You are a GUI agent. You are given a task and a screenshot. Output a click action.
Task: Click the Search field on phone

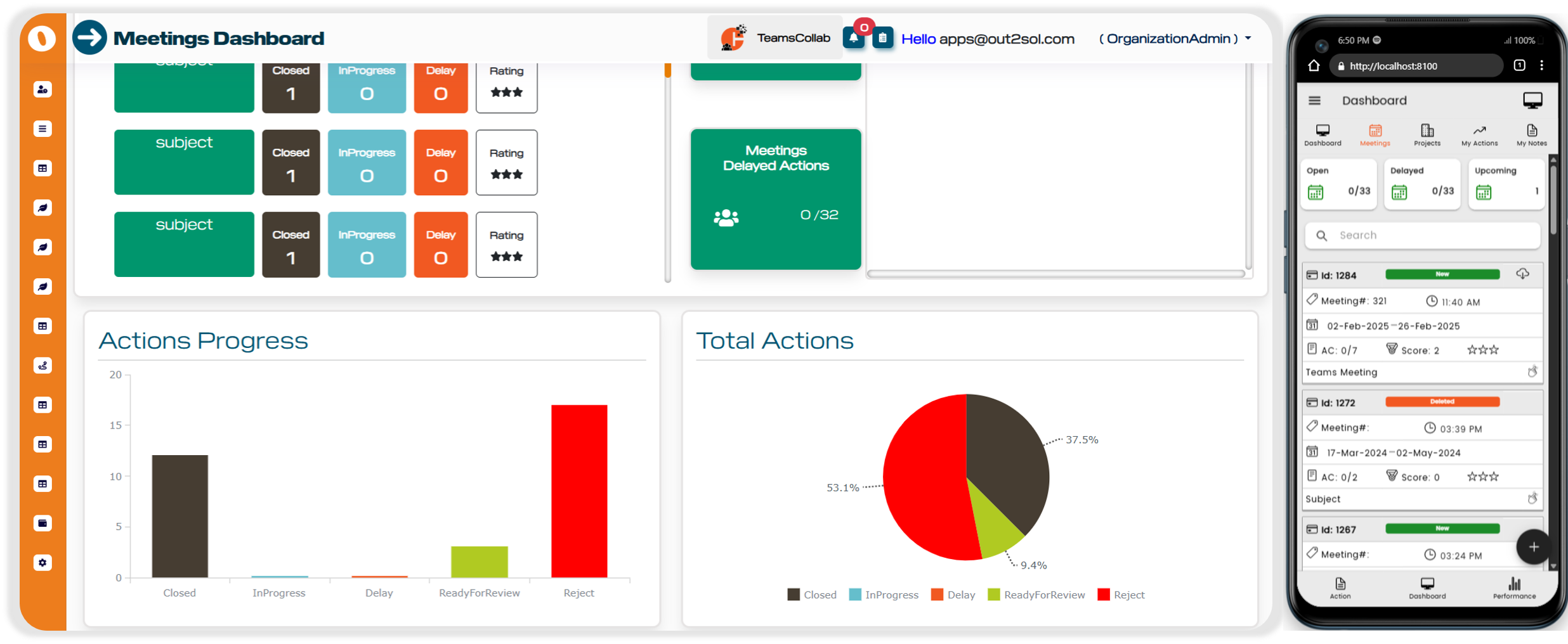1422,235
